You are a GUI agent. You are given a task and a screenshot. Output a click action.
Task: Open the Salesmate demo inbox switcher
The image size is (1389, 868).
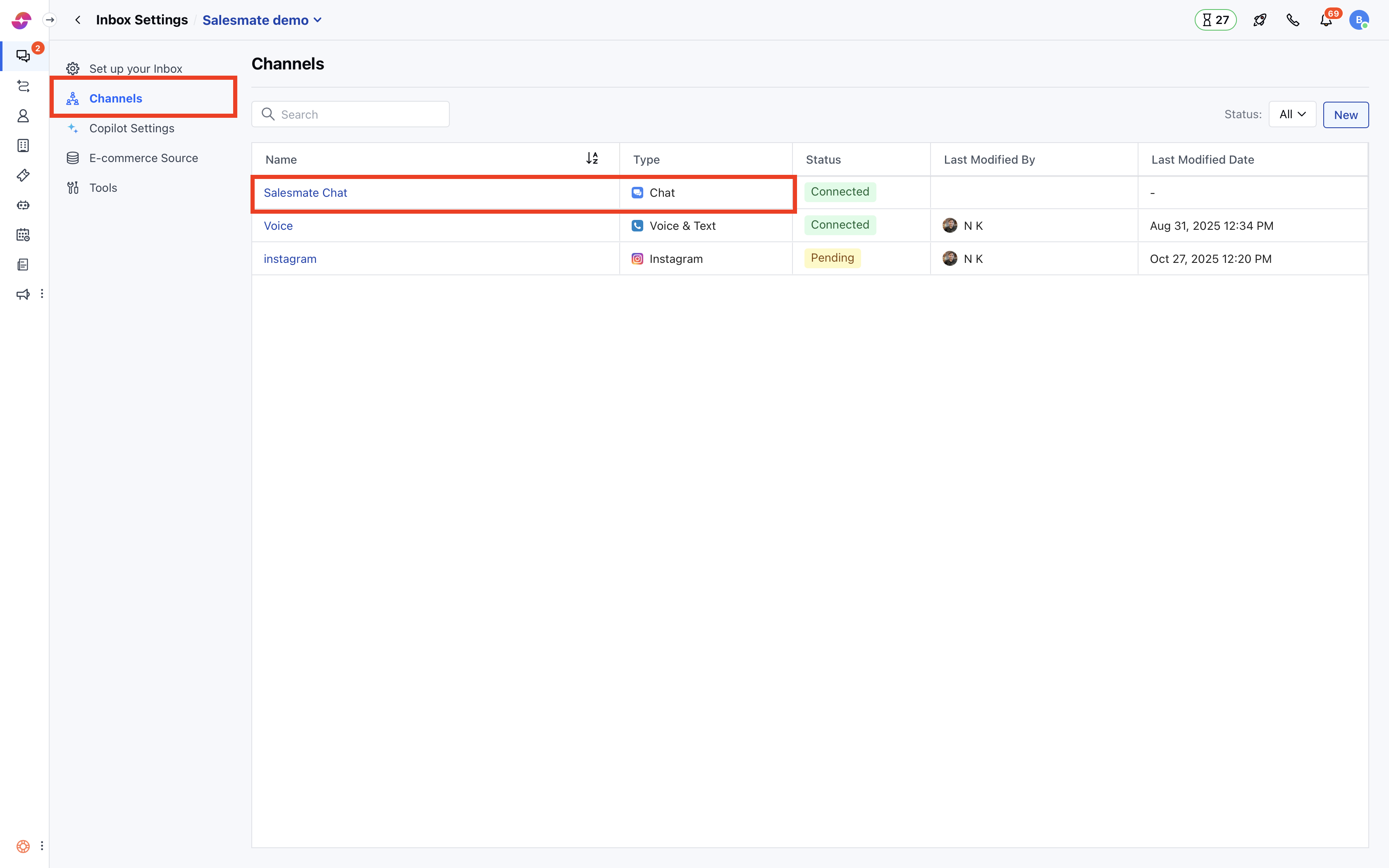[x=262, y=19]
